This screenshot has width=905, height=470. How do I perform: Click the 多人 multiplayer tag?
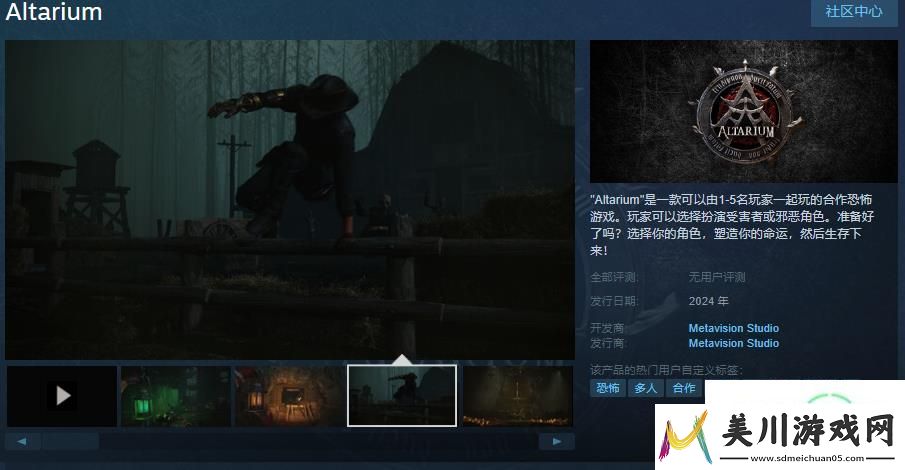coord(645,388)
